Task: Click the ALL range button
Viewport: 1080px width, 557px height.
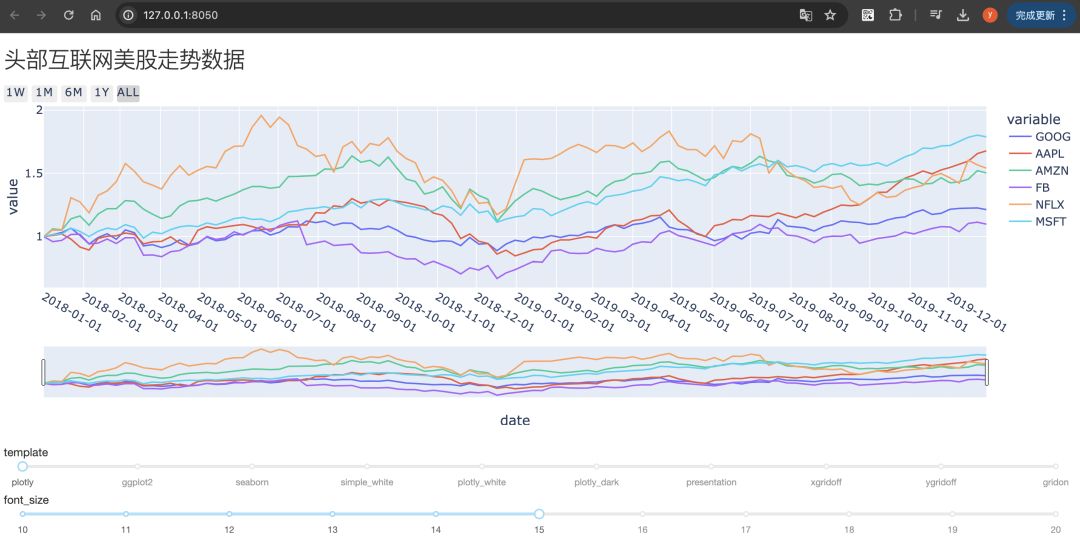Action: point(128,93)
